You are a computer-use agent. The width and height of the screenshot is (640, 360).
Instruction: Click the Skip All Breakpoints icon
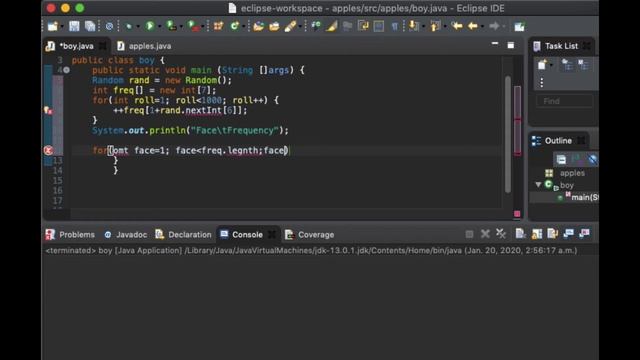(109, 27)
